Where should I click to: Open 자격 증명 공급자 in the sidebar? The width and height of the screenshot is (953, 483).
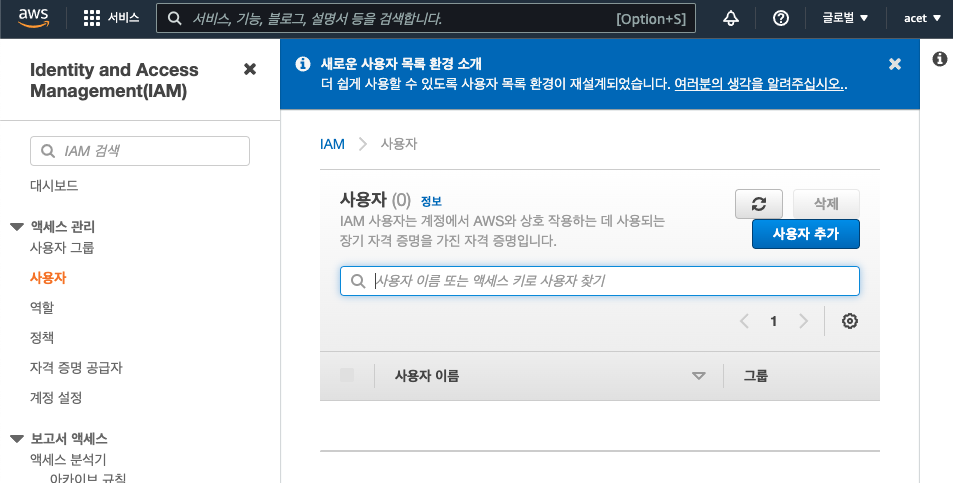click(x=76, y=368)
